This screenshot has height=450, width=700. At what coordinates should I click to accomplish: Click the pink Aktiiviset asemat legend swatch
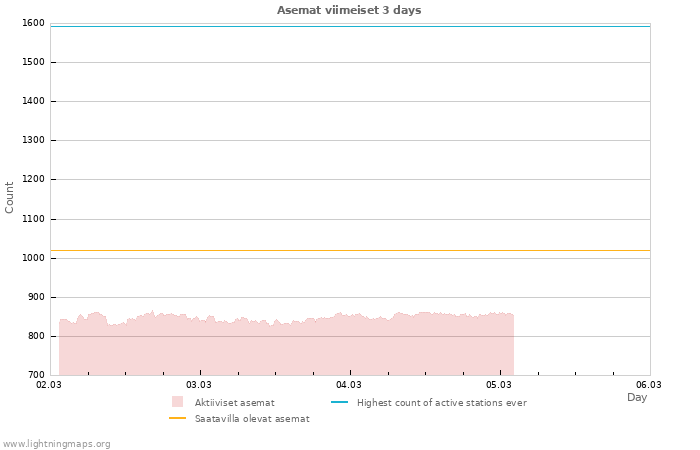click(x=177, y=402)
